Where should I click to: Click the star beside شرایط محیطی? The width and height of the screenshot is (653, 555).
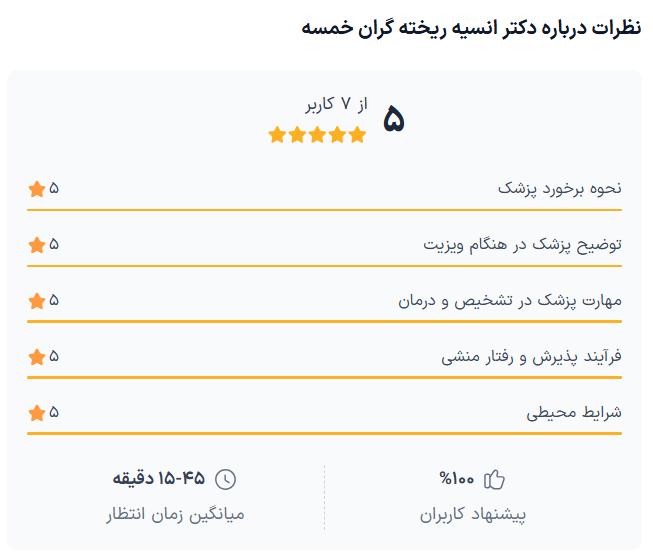pyautogui.click(x=37, y=413)
